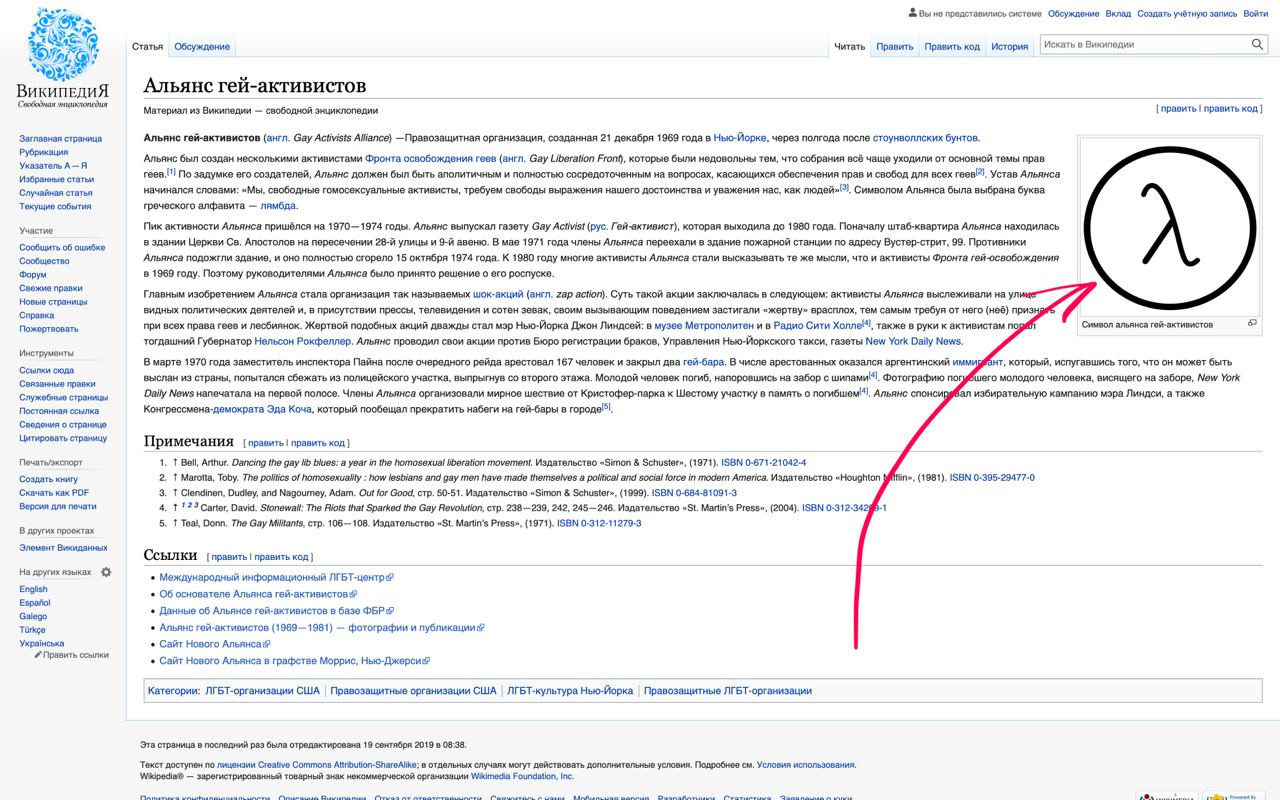The width and height of the screenshot is (1280, 800).
Task: Open Случайная статья link
Action: 56,193
